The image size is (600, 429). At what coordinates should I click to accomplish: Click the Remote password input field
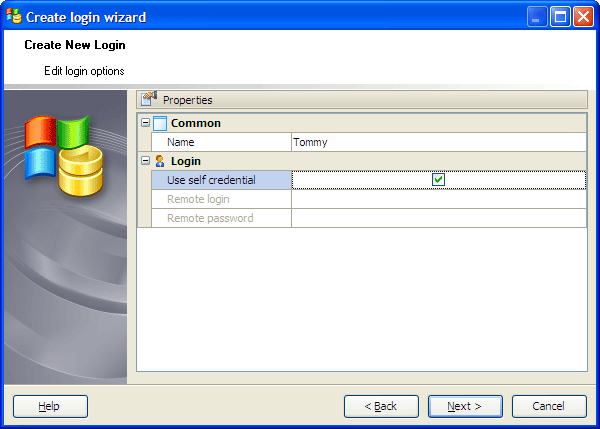coord(438,218)
